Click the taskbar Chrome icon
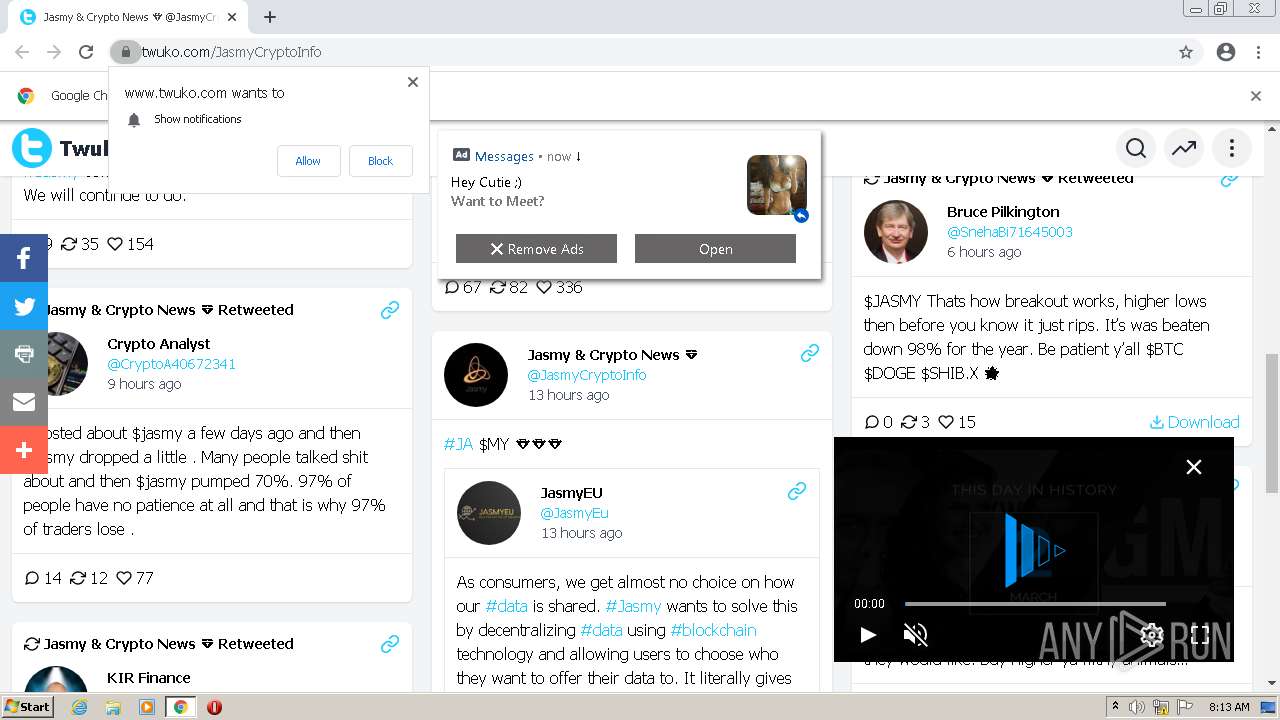Viewport: 1280px width, 720px height. click(x=180, y=707)
